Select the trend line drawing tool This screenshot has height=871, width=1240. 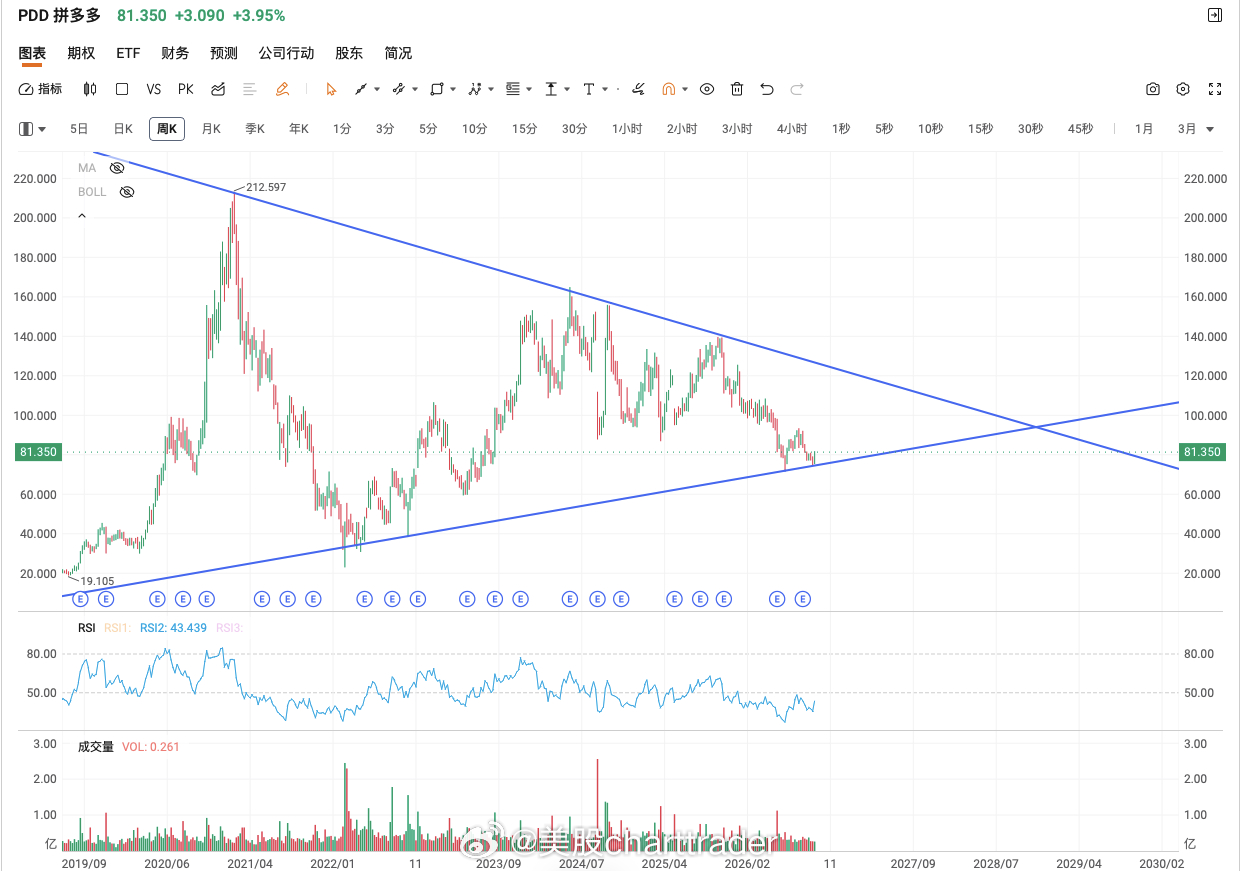(361, 89)
